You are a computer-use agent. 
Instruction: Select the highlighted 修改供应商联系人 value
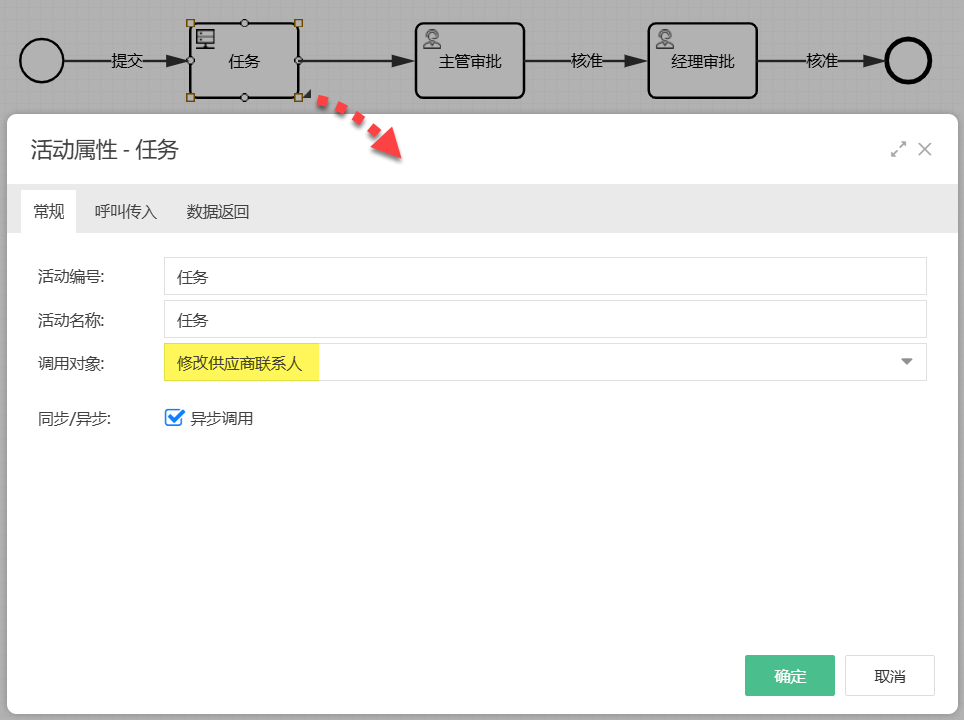click(241, 362)
